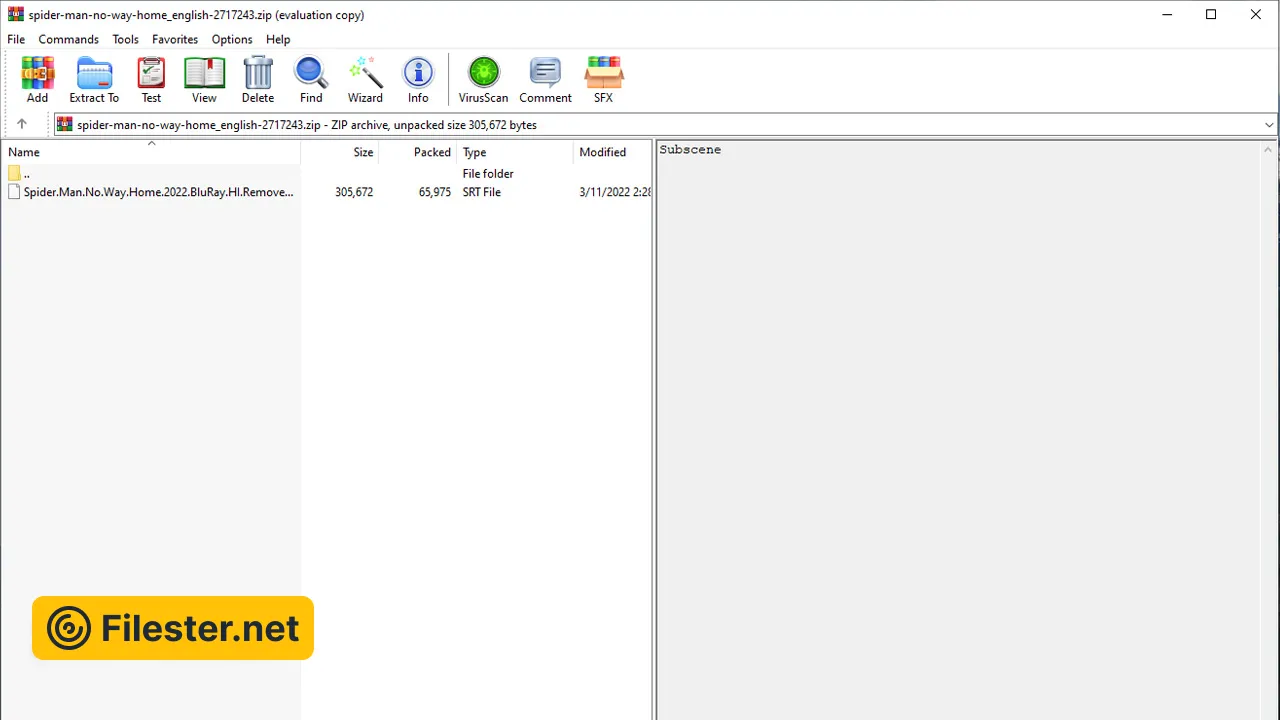The height and width of the screenshot is (720, 1280).
Task: Launch the Wizard tool
Action: [x=365, y=79]
